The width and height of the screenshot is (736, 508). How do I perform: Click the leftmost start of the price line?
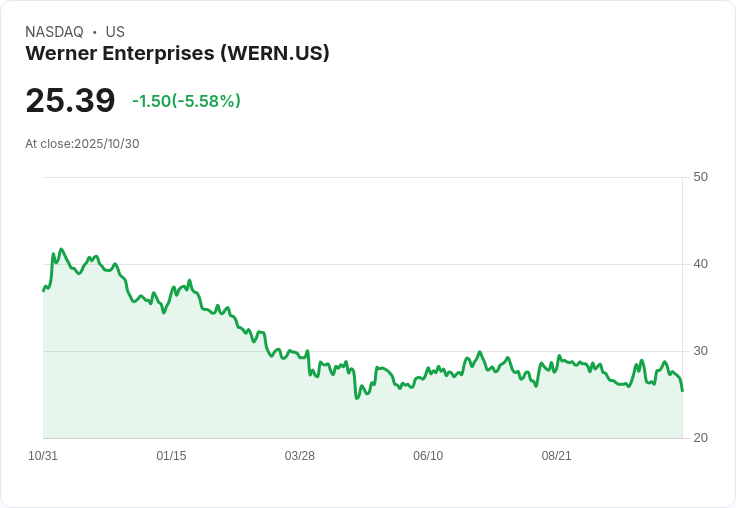43,290
